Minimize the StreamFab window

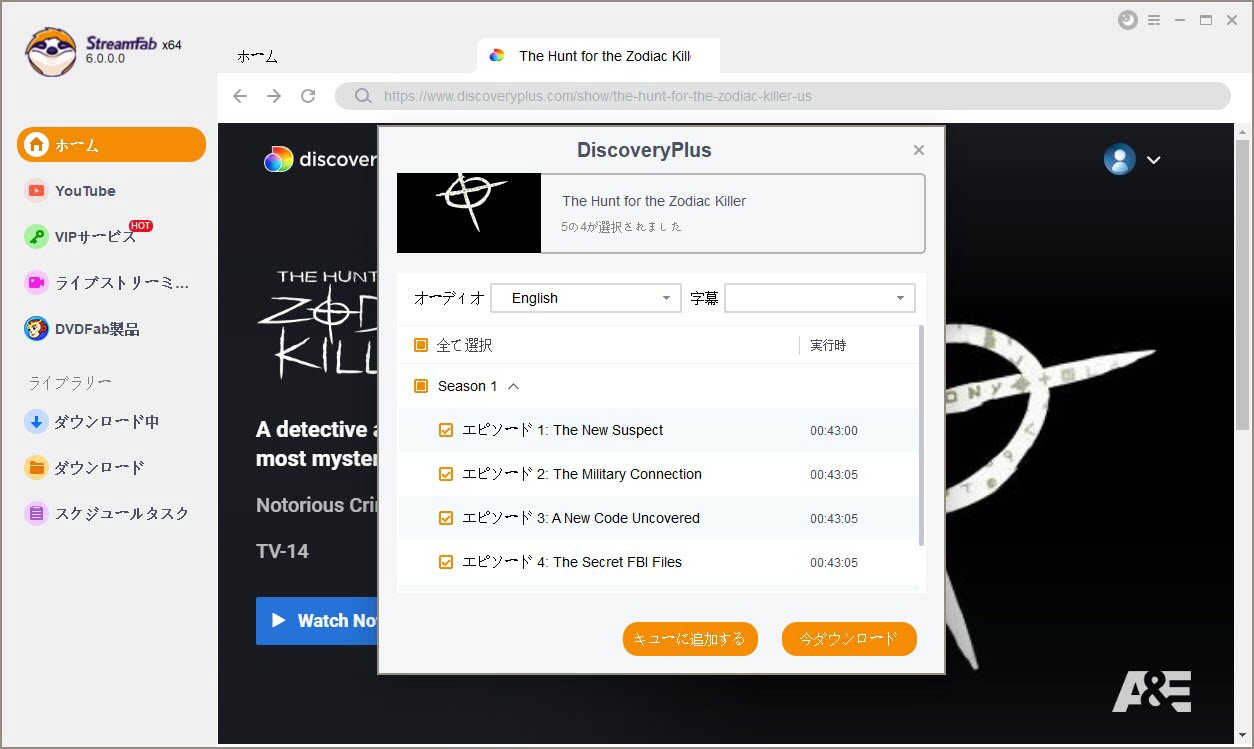pos(1181,20)
